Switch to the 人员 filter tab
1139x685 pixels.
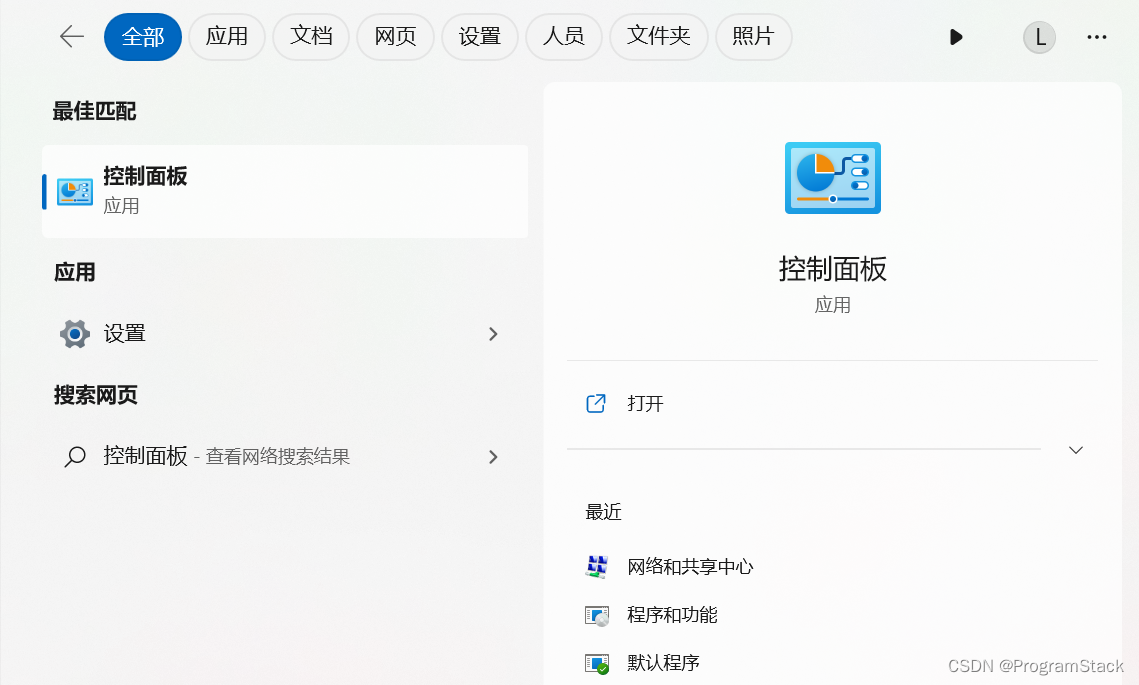click(x=564, y=36)
